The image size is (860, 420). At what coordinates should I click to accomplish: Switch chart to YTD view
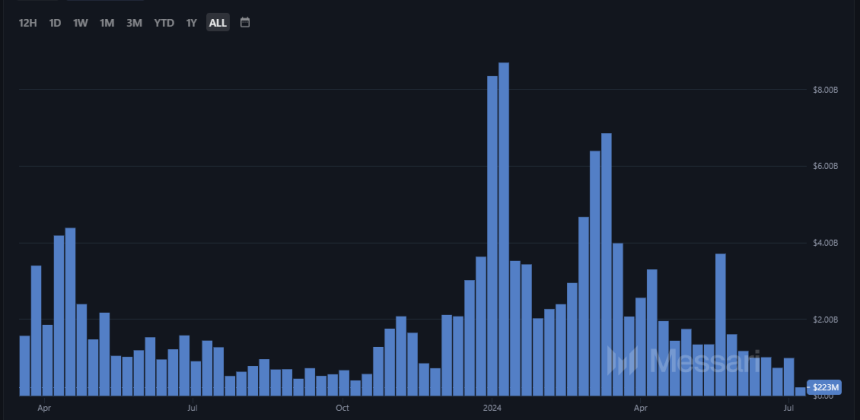163,23
